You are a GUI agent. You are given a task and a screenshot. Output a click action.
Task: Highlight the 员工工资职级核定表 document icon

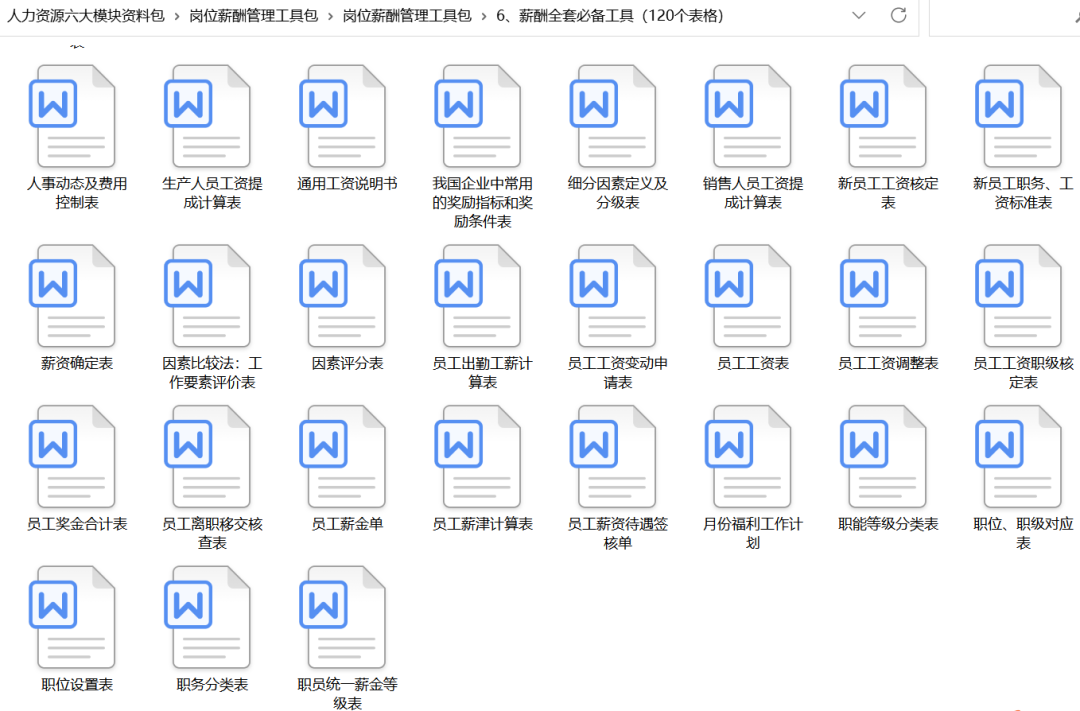pos(1018,296)
